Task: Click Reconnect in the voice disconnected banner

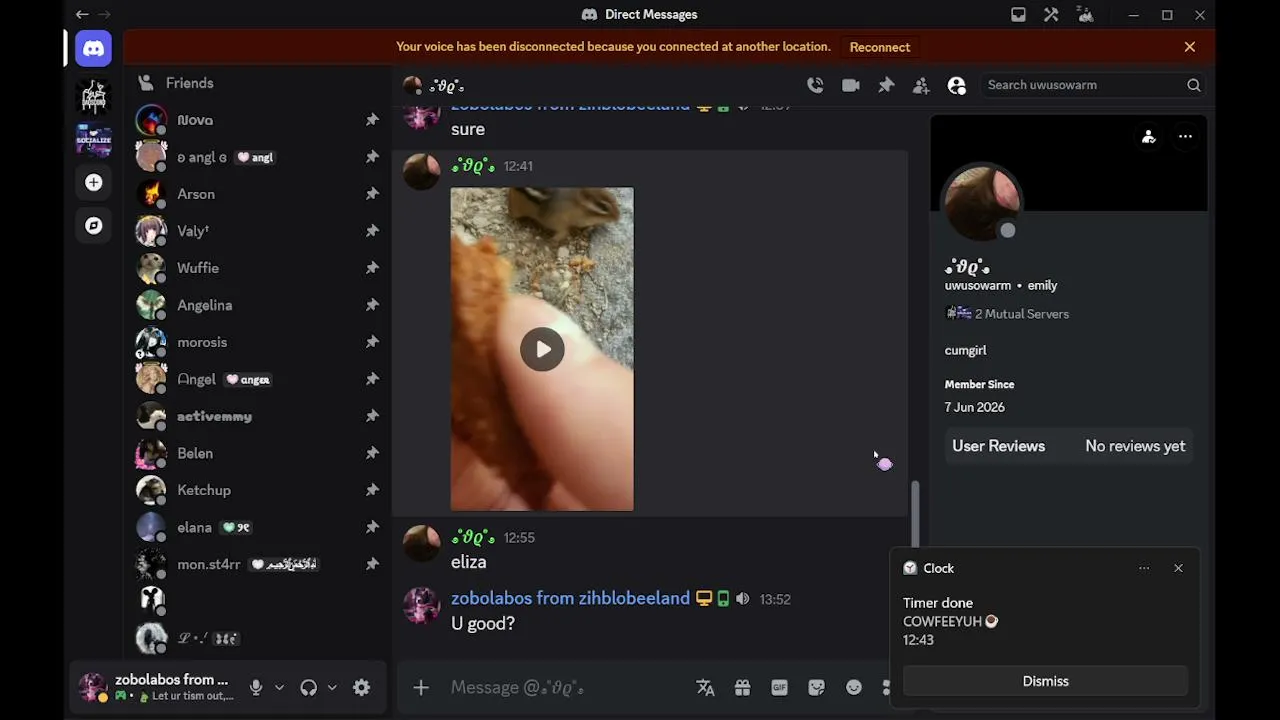Action: [880, 47]
